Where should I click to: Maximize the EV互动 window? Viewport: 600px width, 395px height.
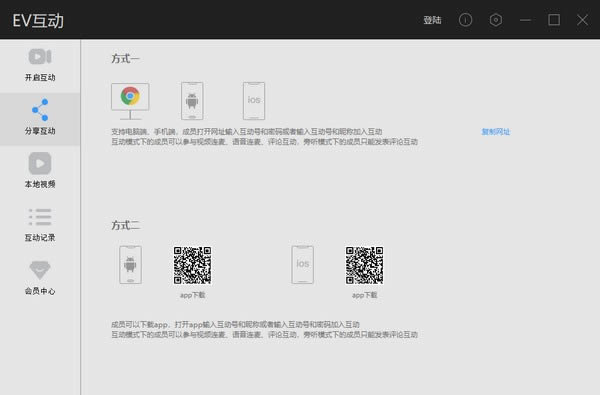click(554, 20)
